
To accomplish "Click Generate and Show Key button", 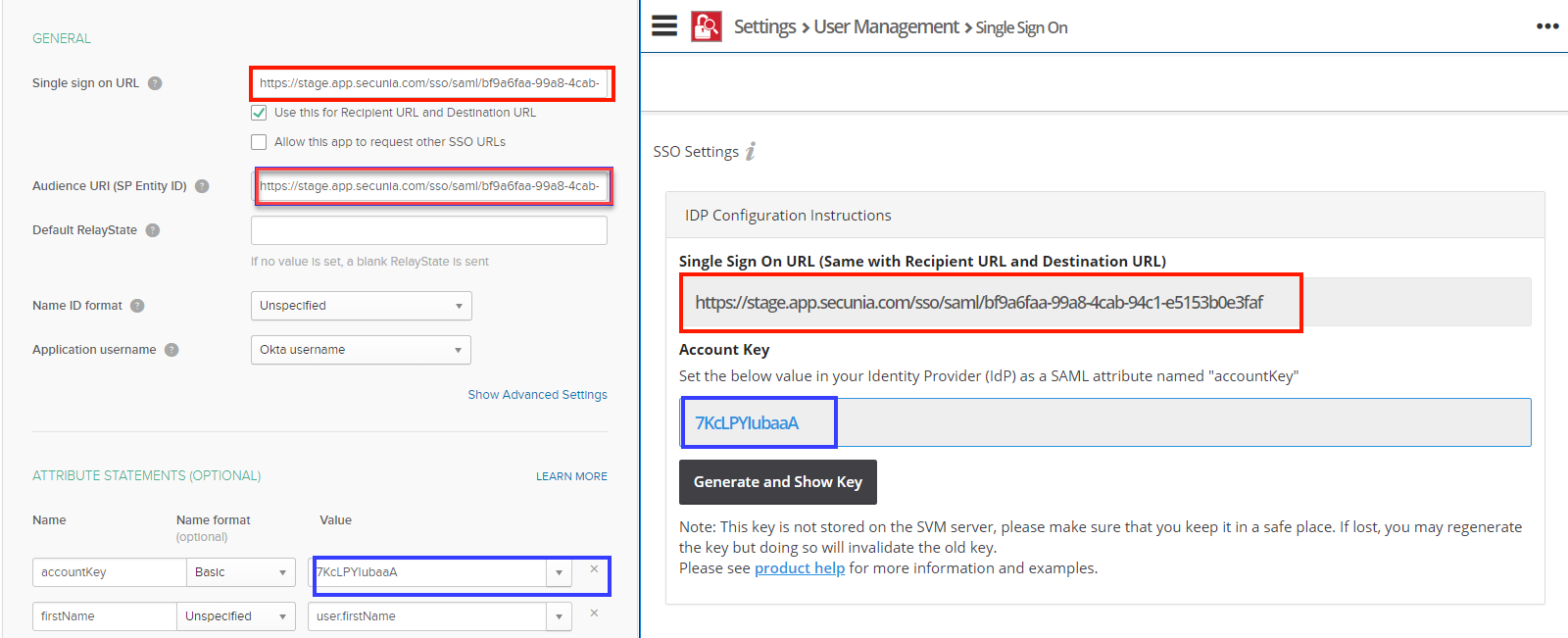I will 778,482.
